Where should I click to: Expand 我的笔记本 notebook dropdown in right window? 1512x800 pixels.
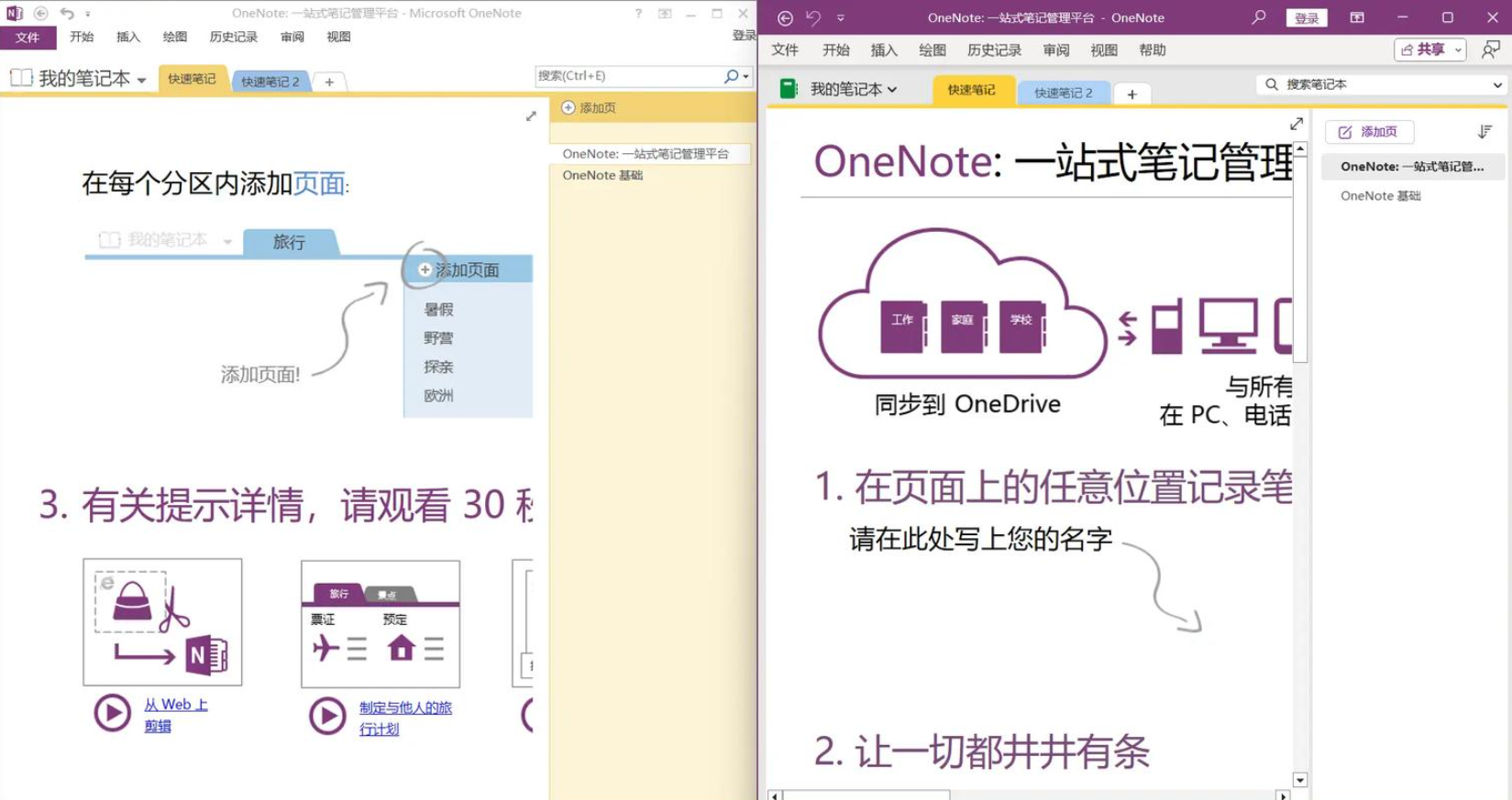pos(892,90)
